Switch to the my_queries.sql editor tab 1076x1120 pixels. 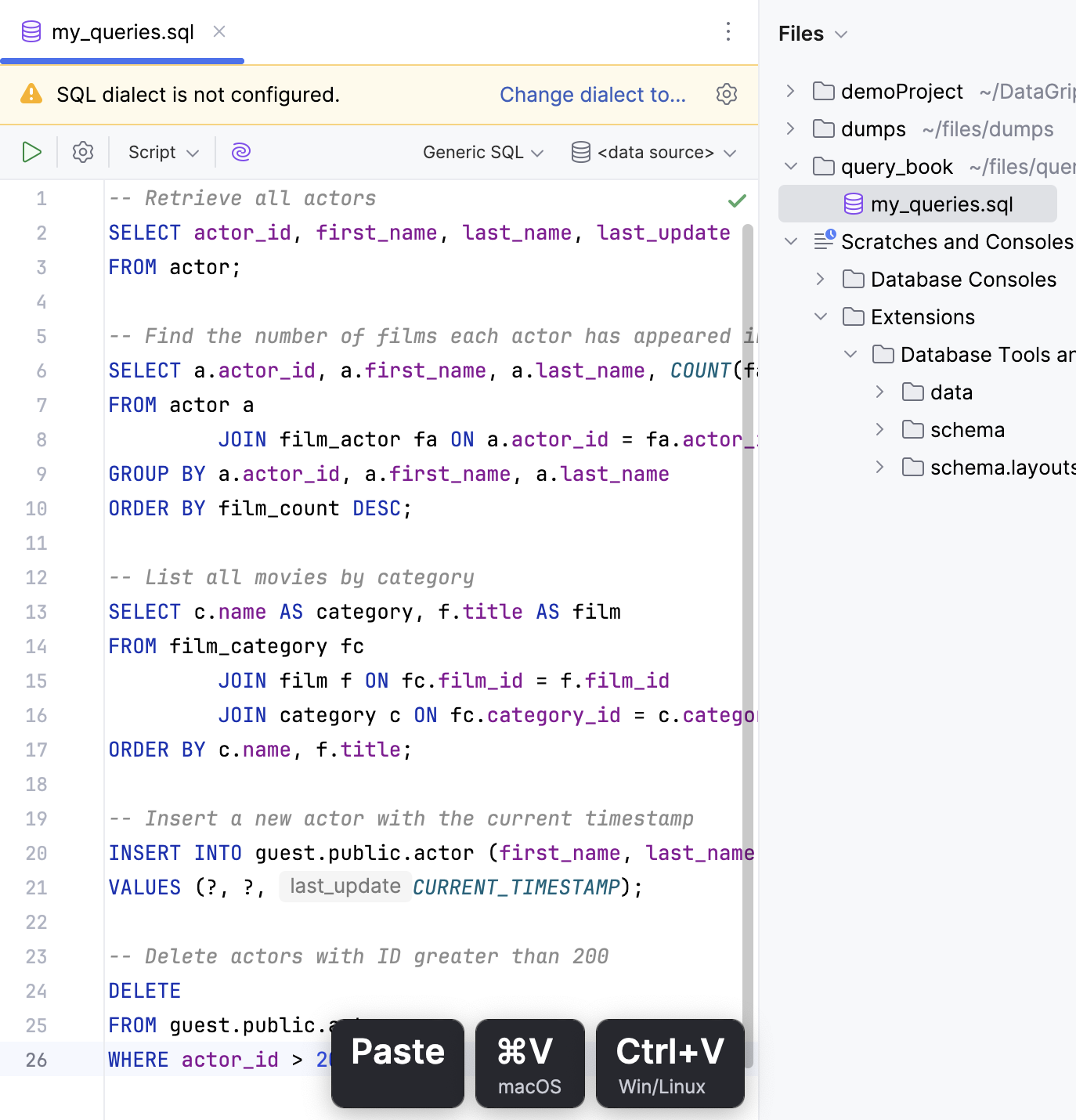pos(122,32)
